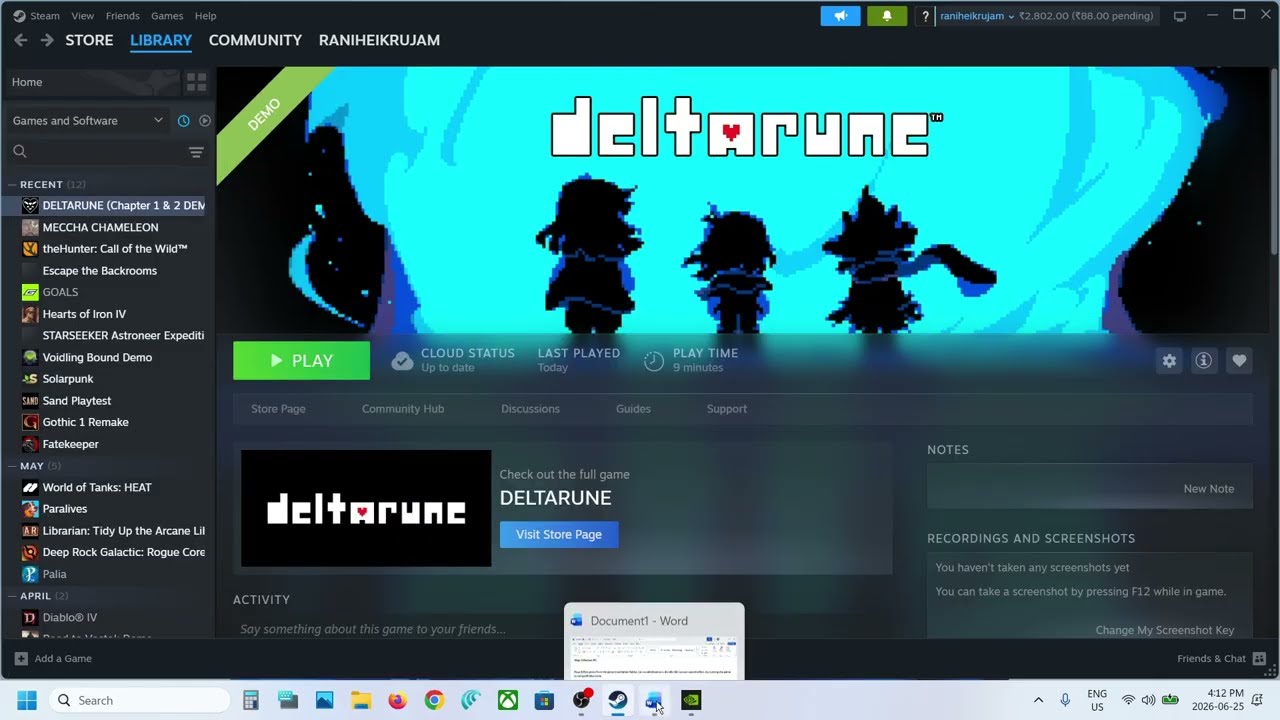Open the raniheikrujam account dropdown
The width and height of the screenshot is (1280, 720).
tap(977, 16)
